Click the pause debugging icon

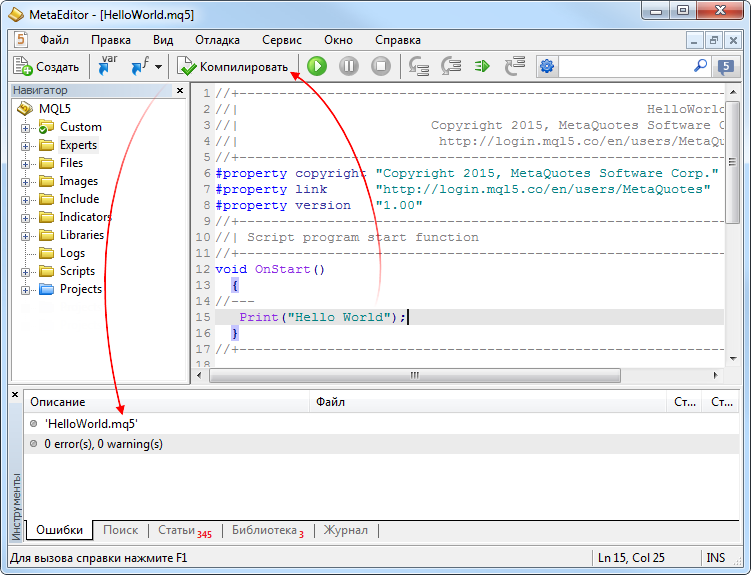pyautogui.click(x=349, y=66)
